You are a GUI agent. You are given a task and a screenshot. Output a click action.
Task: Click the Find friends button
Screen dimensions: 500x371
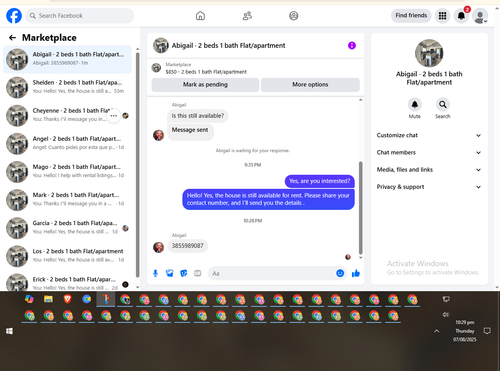point(411,15)
